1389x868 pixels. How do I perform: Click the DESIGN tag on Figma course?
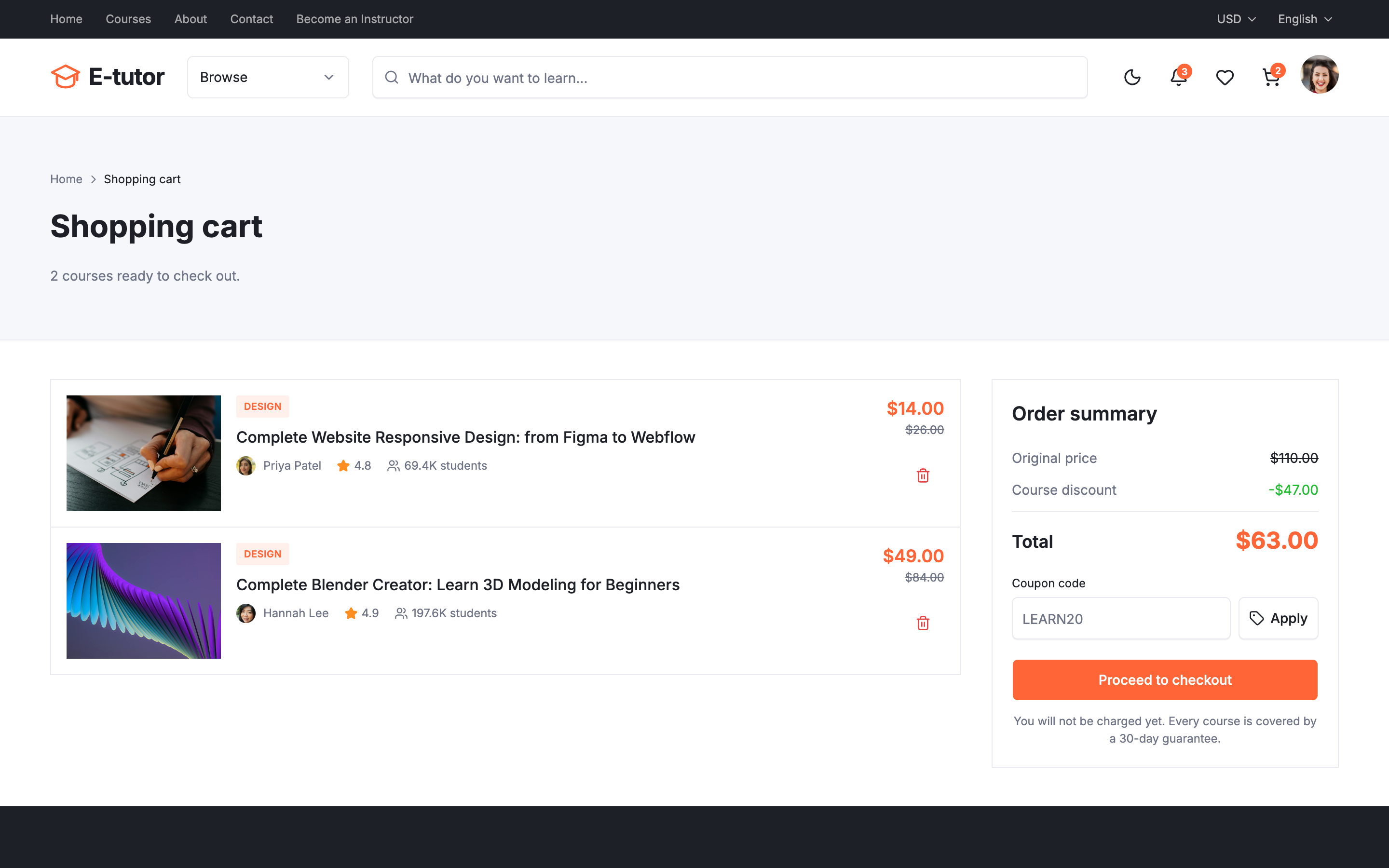263,407
